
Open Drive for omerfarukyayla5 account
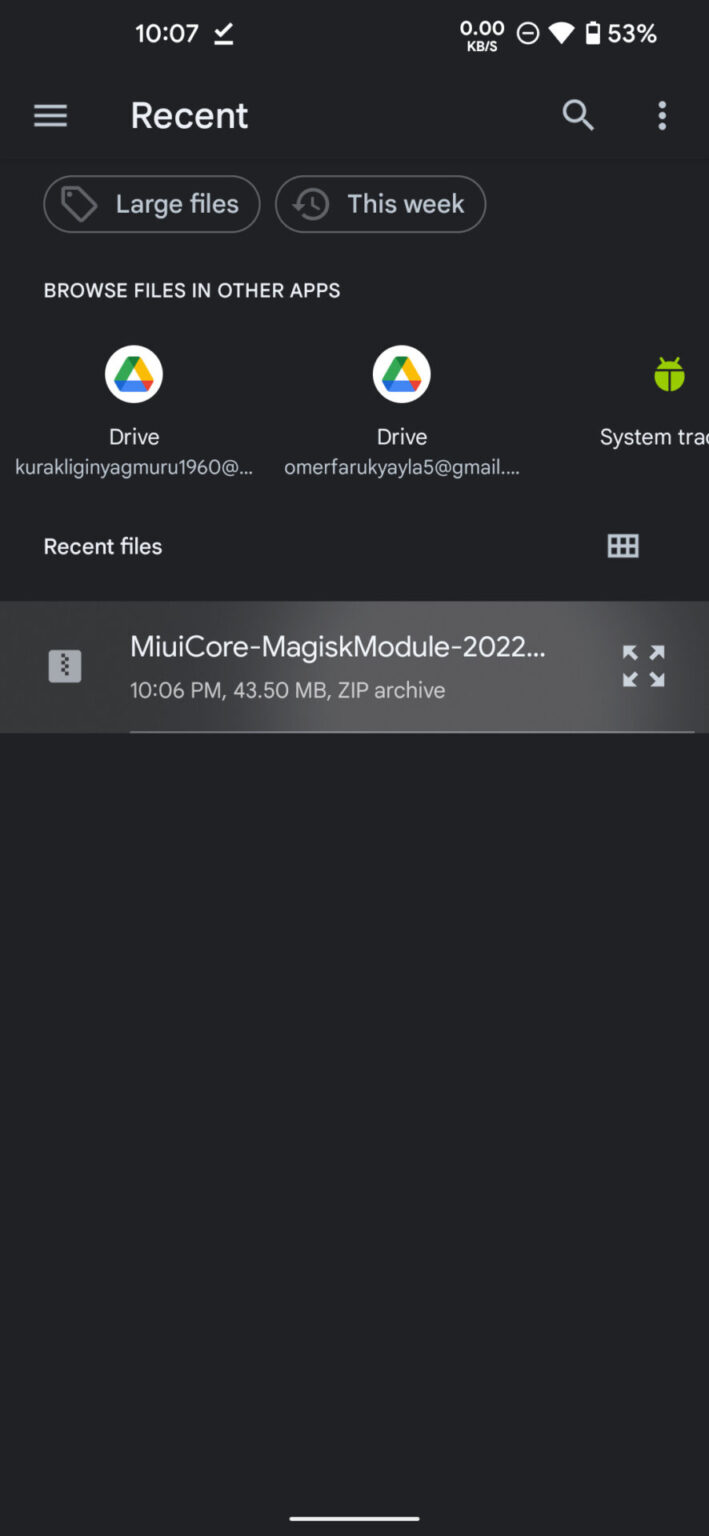(401, 400)
